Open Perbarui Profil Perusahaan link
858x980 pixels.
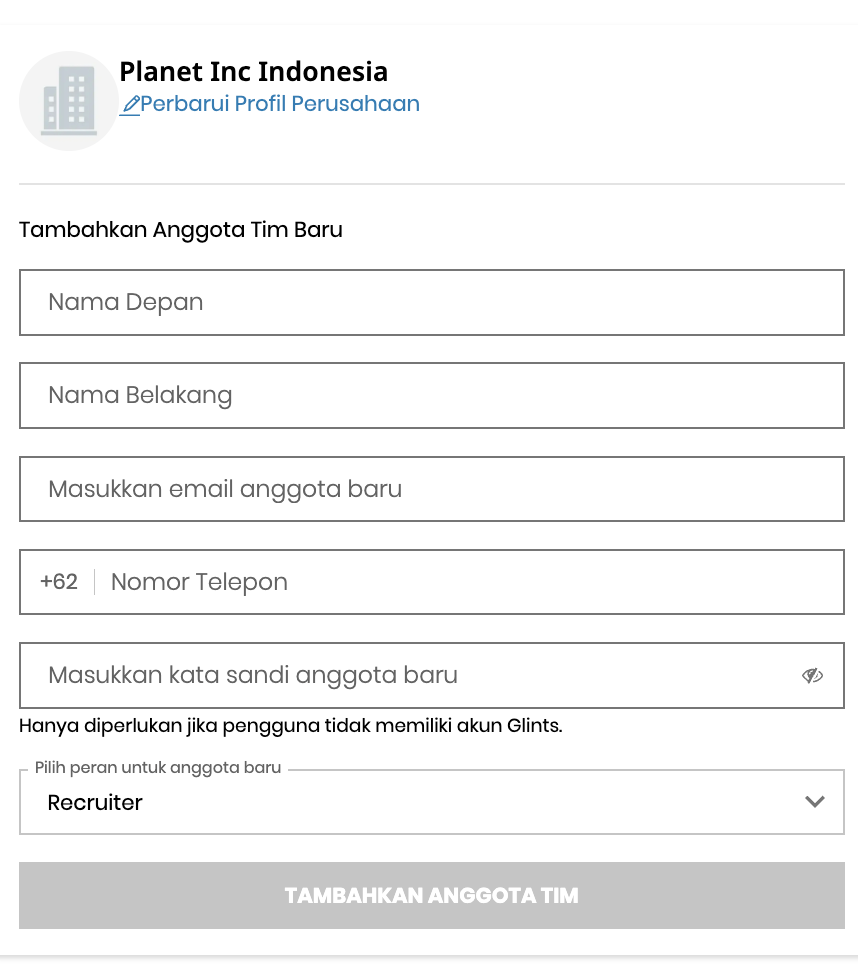(280, 103)
